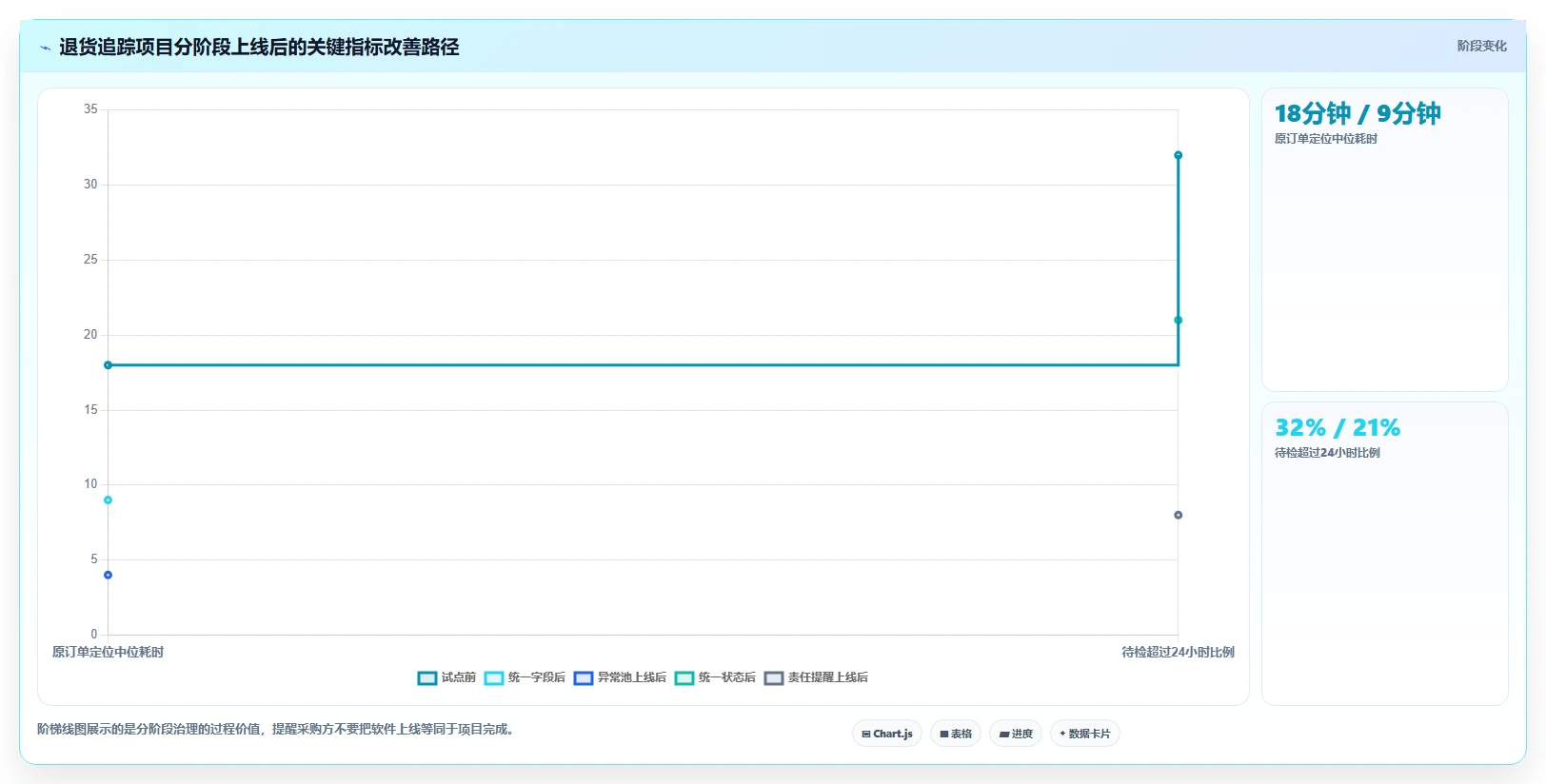1546x784 pixels.
Task: Click the y-axis tick label 10
Action: click(x=90, y=484)
